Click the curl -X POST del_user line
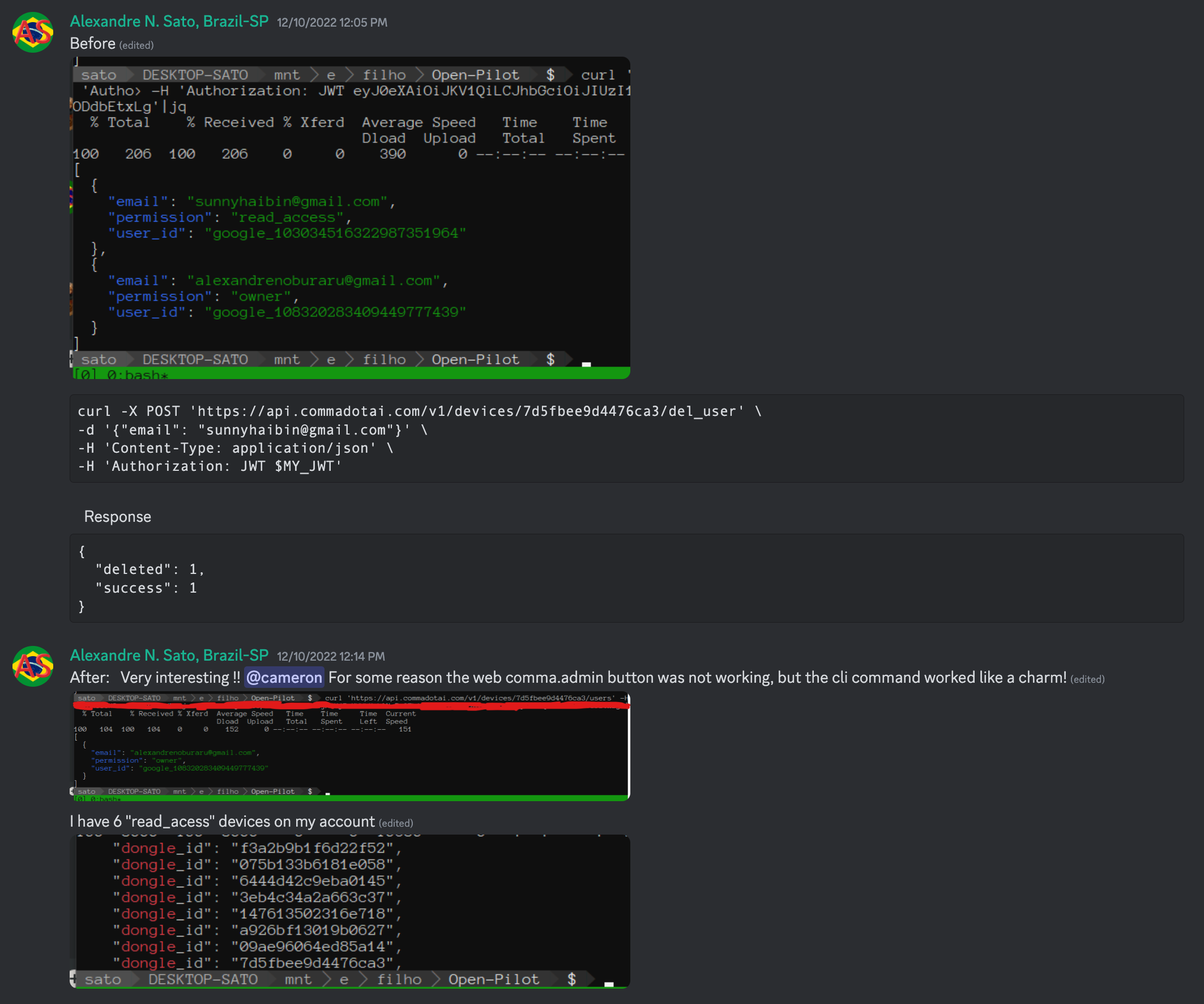Viewport: 1204px width, 1004px height. [x=420, y=411]
